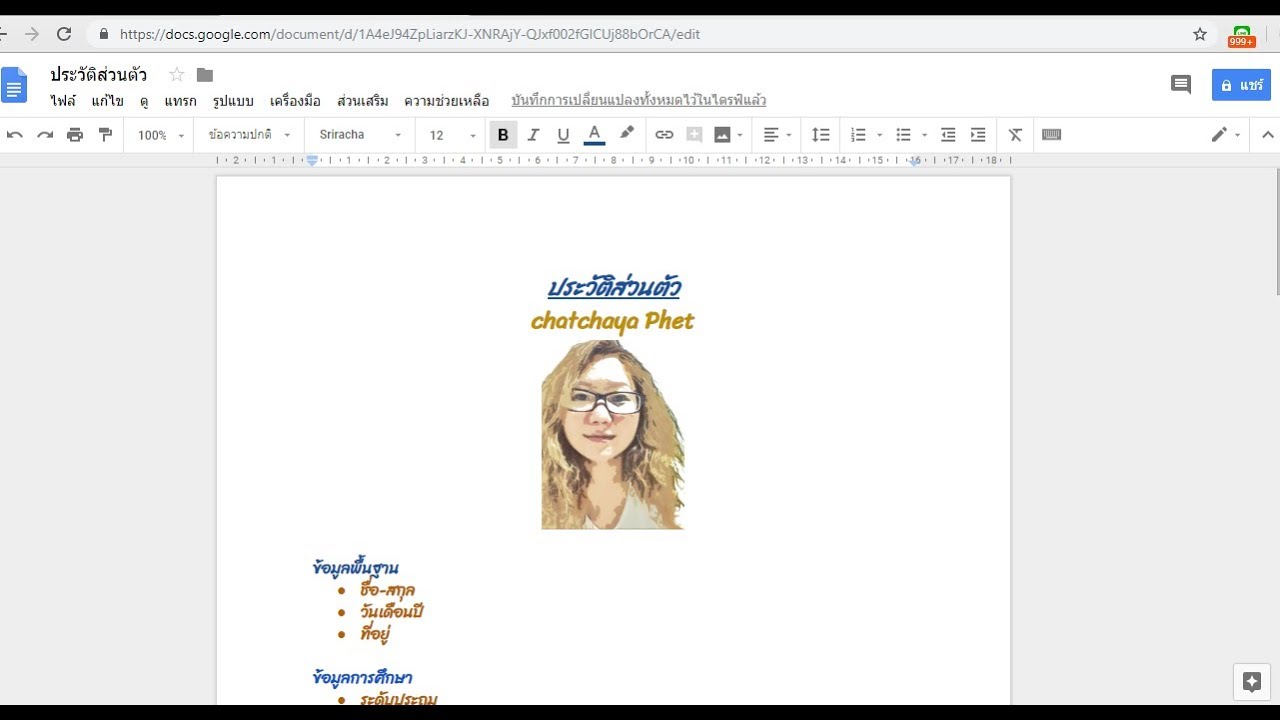The image size is (1280, 720).
Task: Click the ข้อมูลพื้นฐาน section heading
Action: [355, 568]
